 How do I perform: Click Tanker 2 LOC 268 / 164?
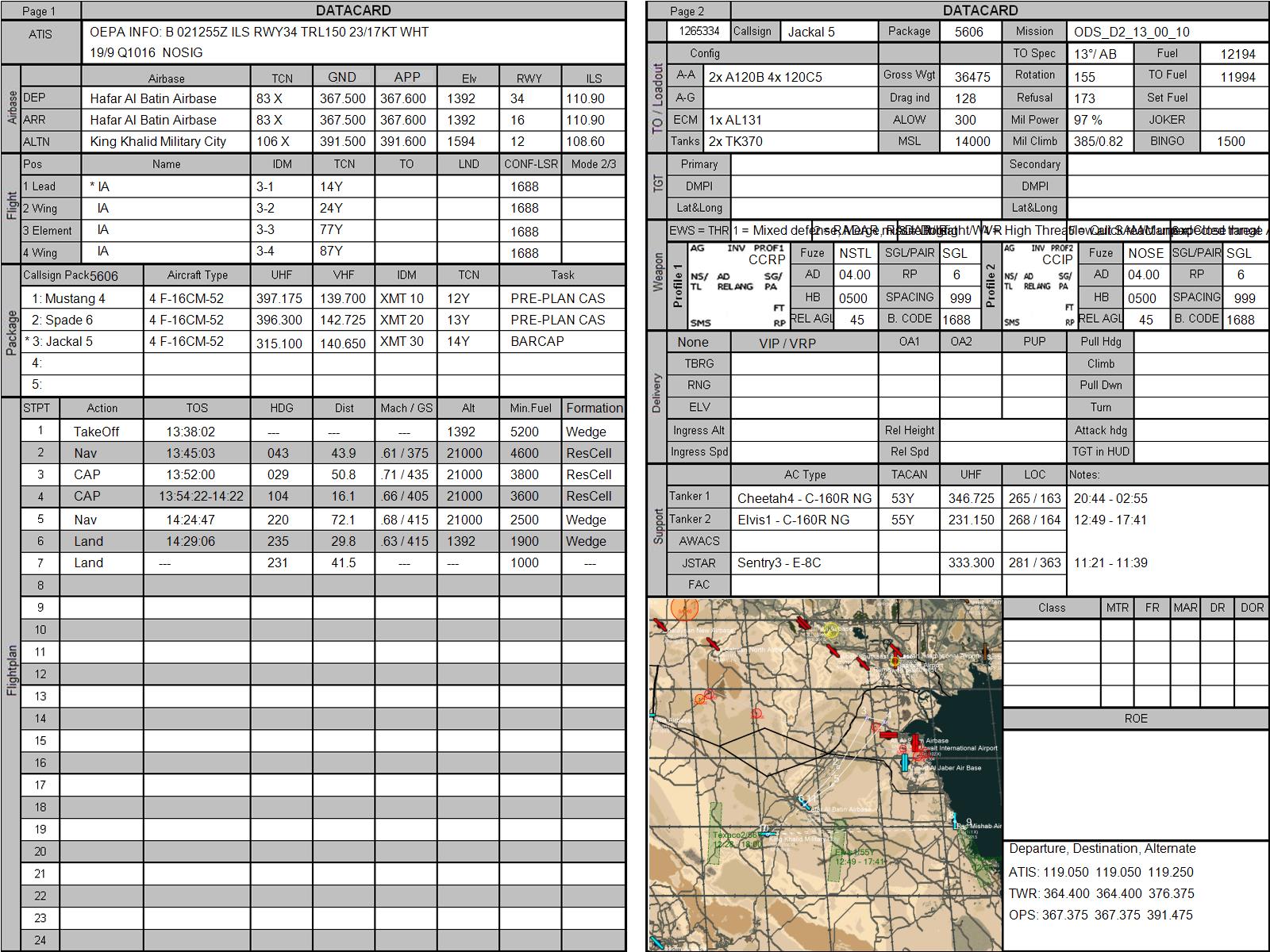1034,520
